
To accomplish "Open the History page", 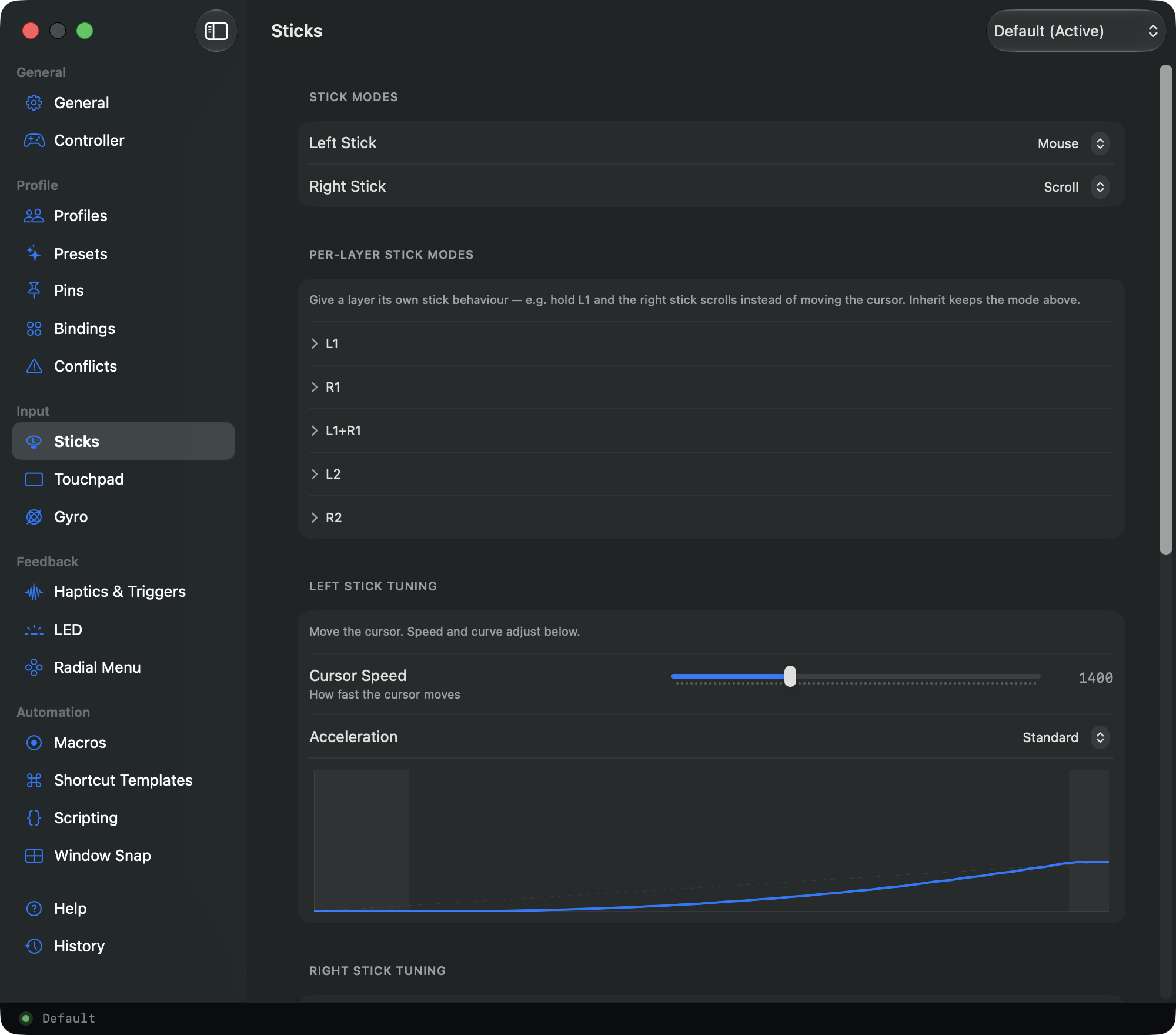I will (x=123, y=946).
